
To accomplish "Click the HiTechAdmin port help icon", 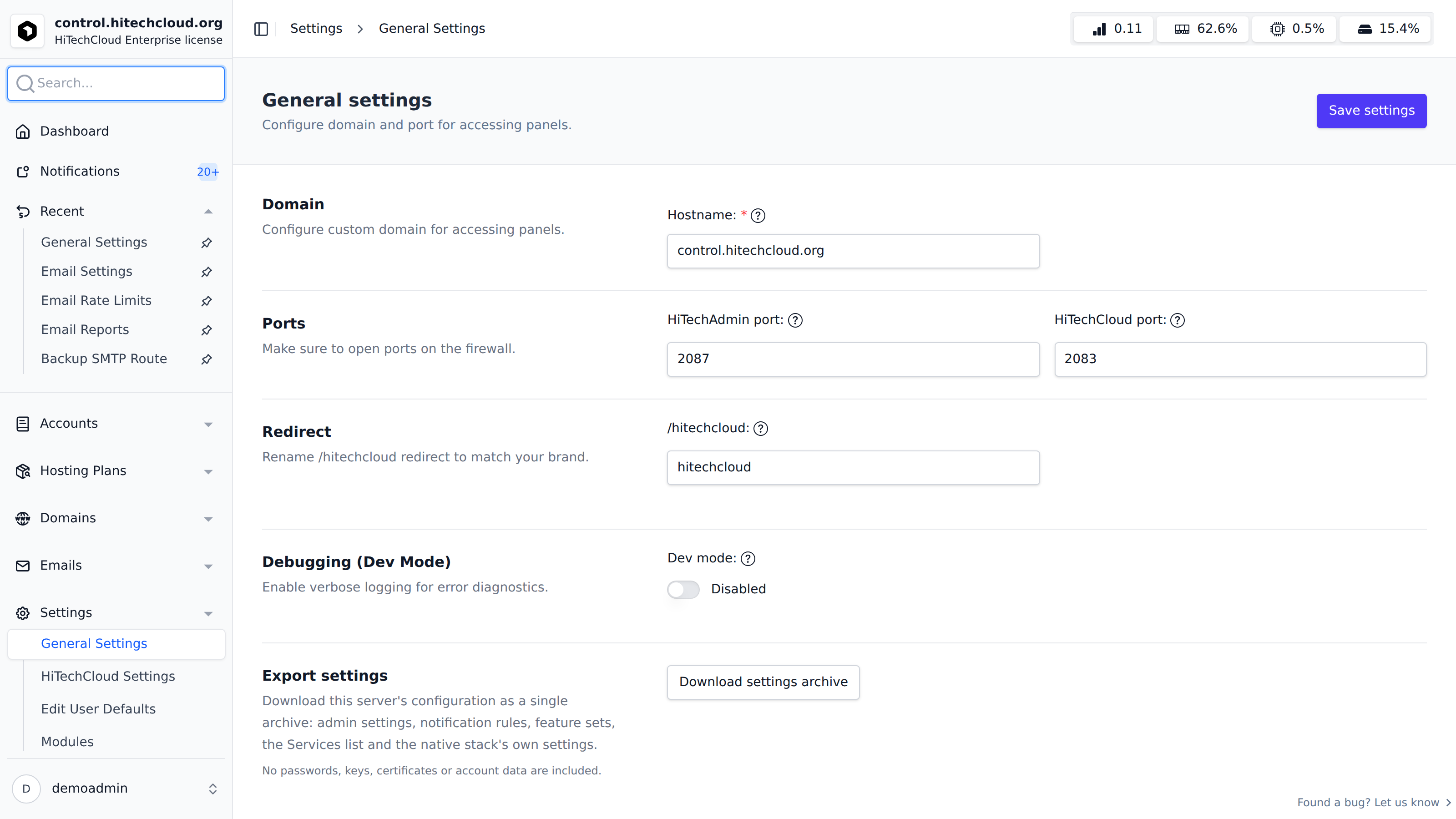I will 795,320.
